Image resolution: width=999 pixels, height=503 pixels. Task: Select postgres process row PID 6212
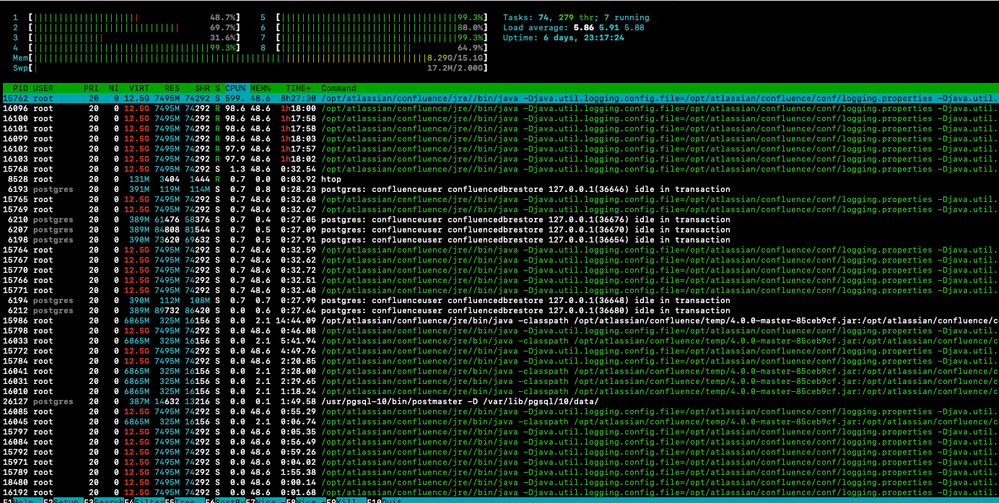point(500,311)
